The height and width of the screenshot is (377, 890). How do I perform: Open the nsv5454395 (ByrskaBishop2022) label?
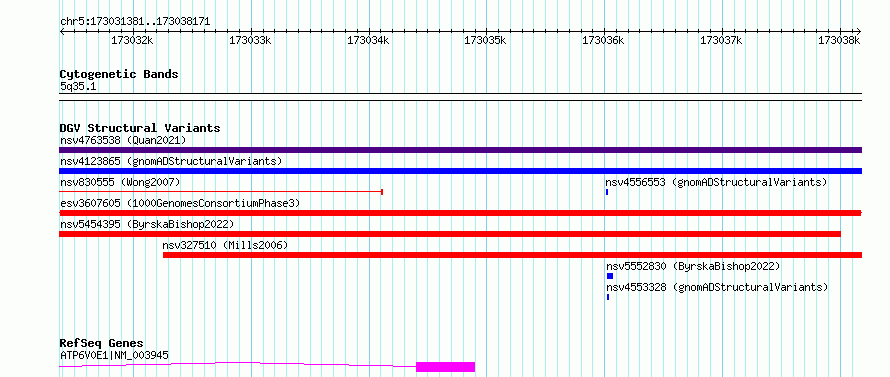coord(147,224)
